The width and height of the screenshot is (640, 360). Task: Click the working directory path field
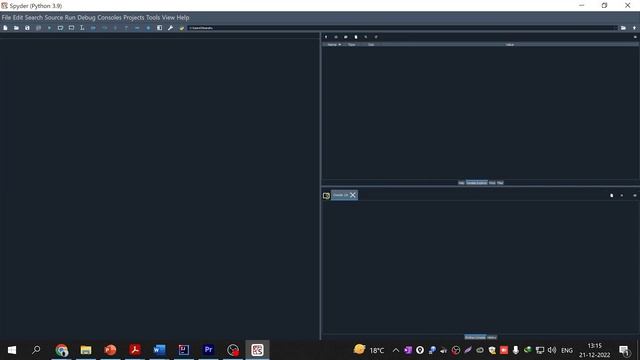click(x=402, y=28)
